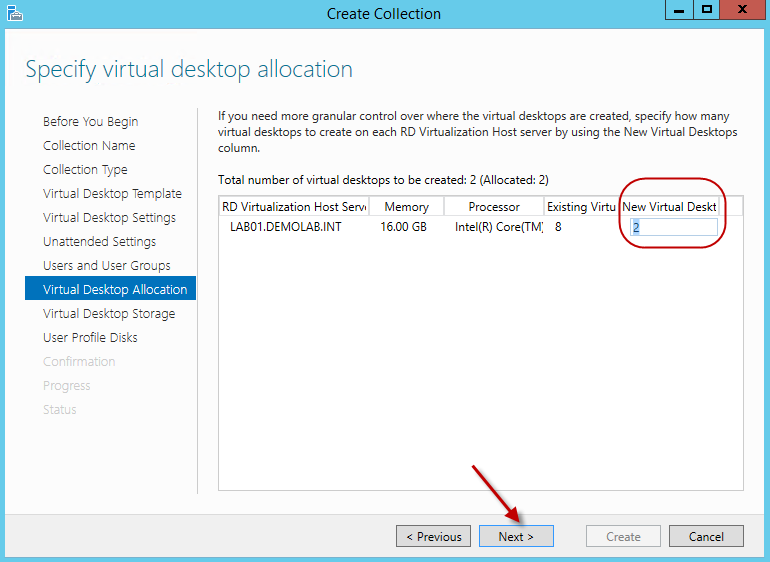
Task: Open the Virtual Desktop Template step
Action: click(112, 194)
